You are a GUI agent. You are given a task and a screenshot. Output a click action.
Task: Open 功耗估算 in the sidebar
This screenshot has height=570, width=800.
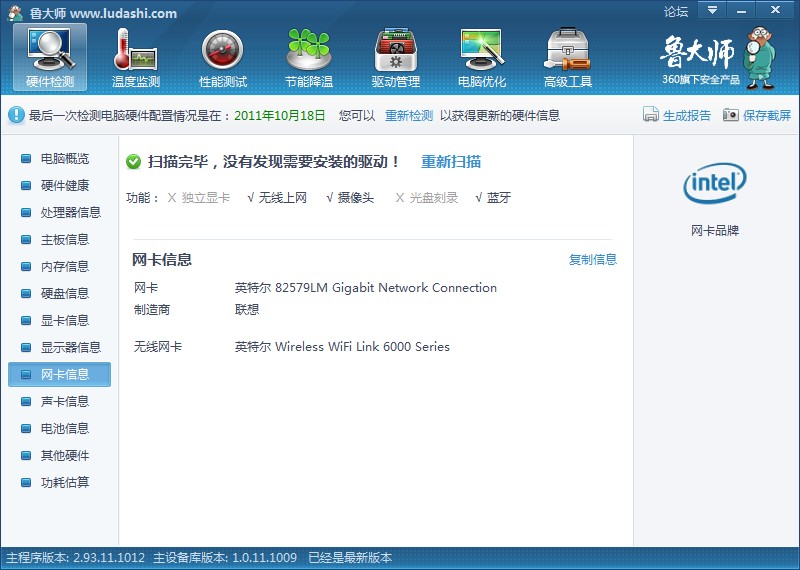[x=64, y=482]
